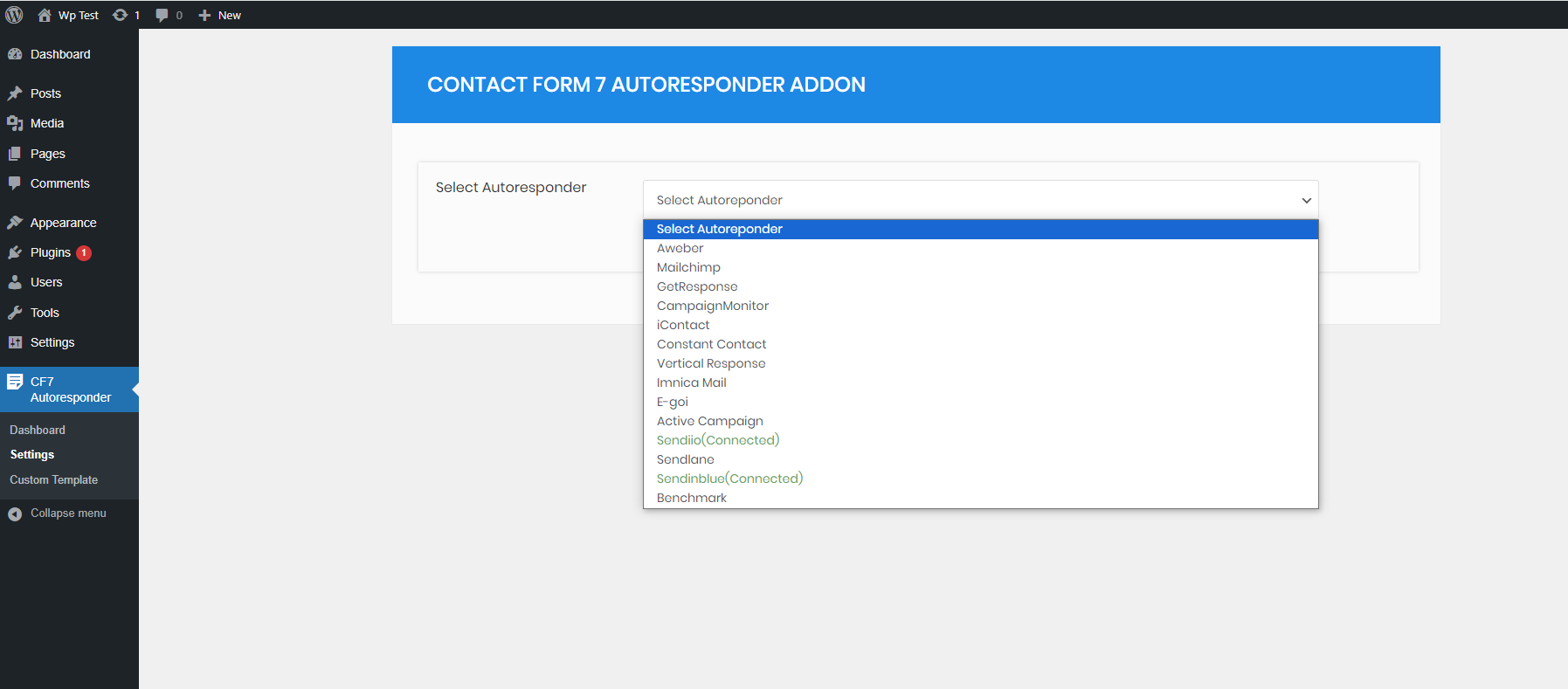Click the Plugins plug icon
Viewport: 1568px width, 689px height.
click(x=15, y=252)
